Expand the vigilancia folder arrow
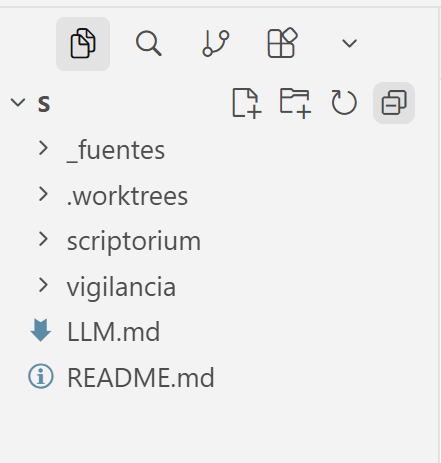 [x=43, y=285]
